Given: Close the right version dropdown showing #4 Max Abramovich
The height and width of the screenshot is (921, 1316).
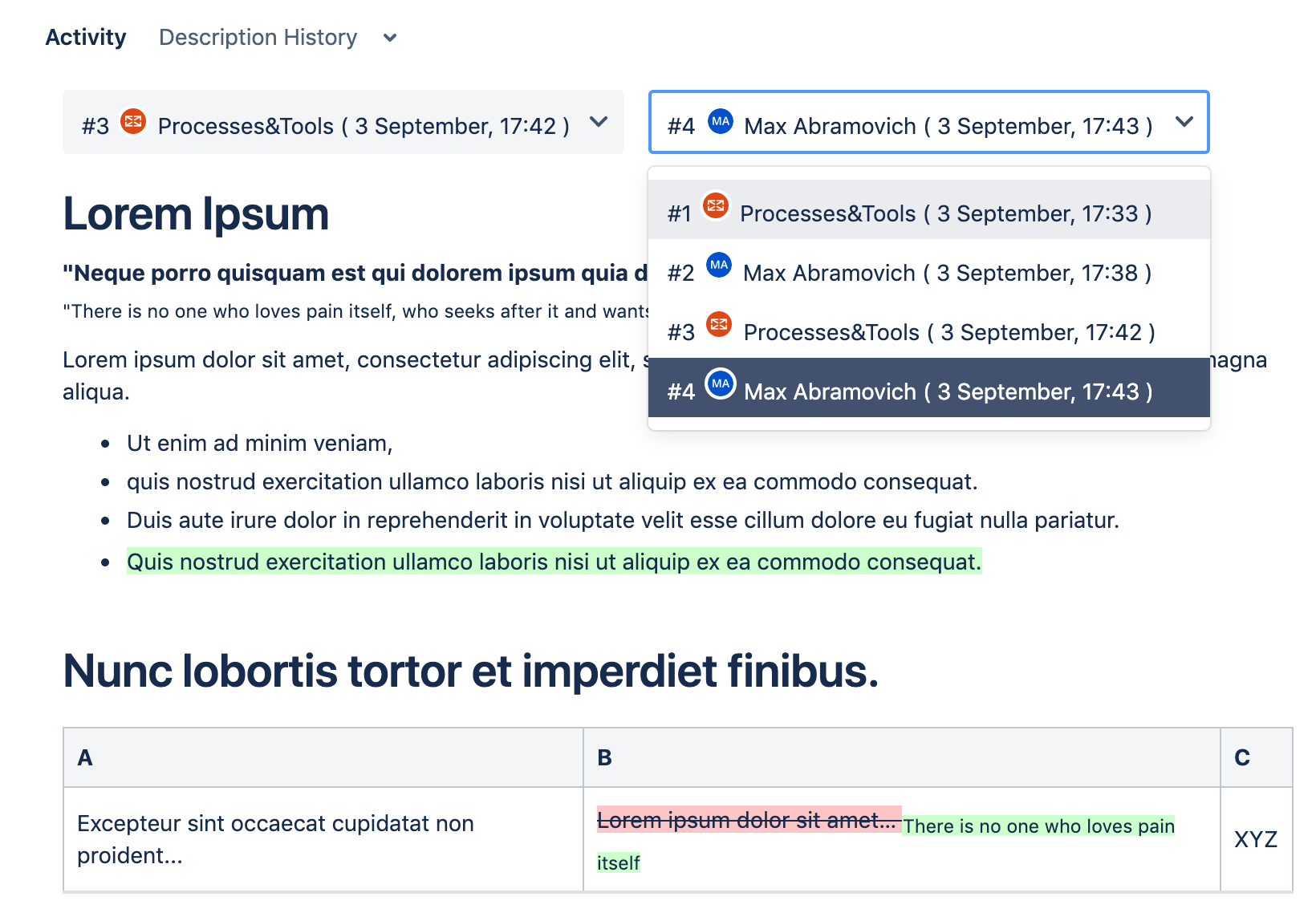Looking at the screenshot, I should click(x=928, y=122).
